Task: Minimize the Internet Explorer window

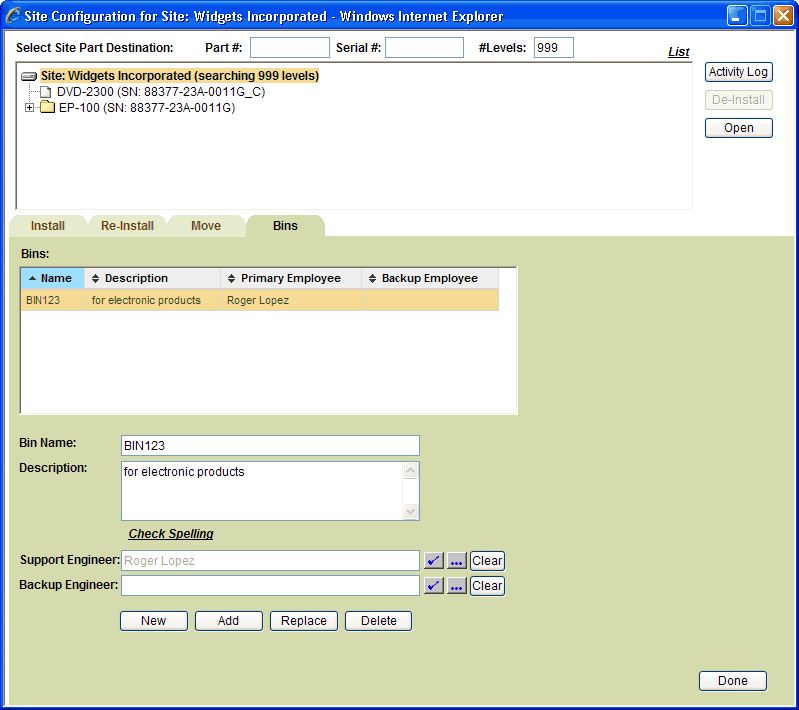Action: [x=737, y=16]
